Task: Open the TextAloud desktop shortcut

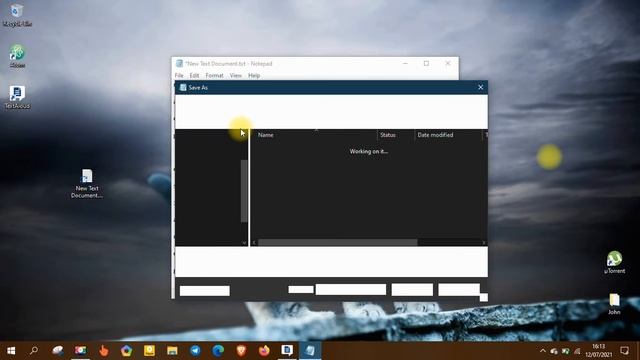Action: point(17,97)
